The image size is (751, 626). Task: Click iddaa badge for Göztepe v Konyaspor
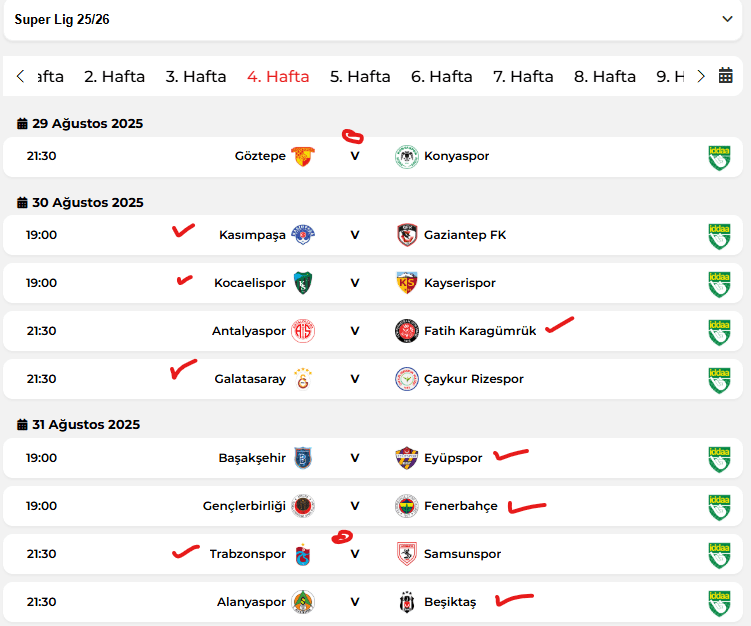point(719,158)
